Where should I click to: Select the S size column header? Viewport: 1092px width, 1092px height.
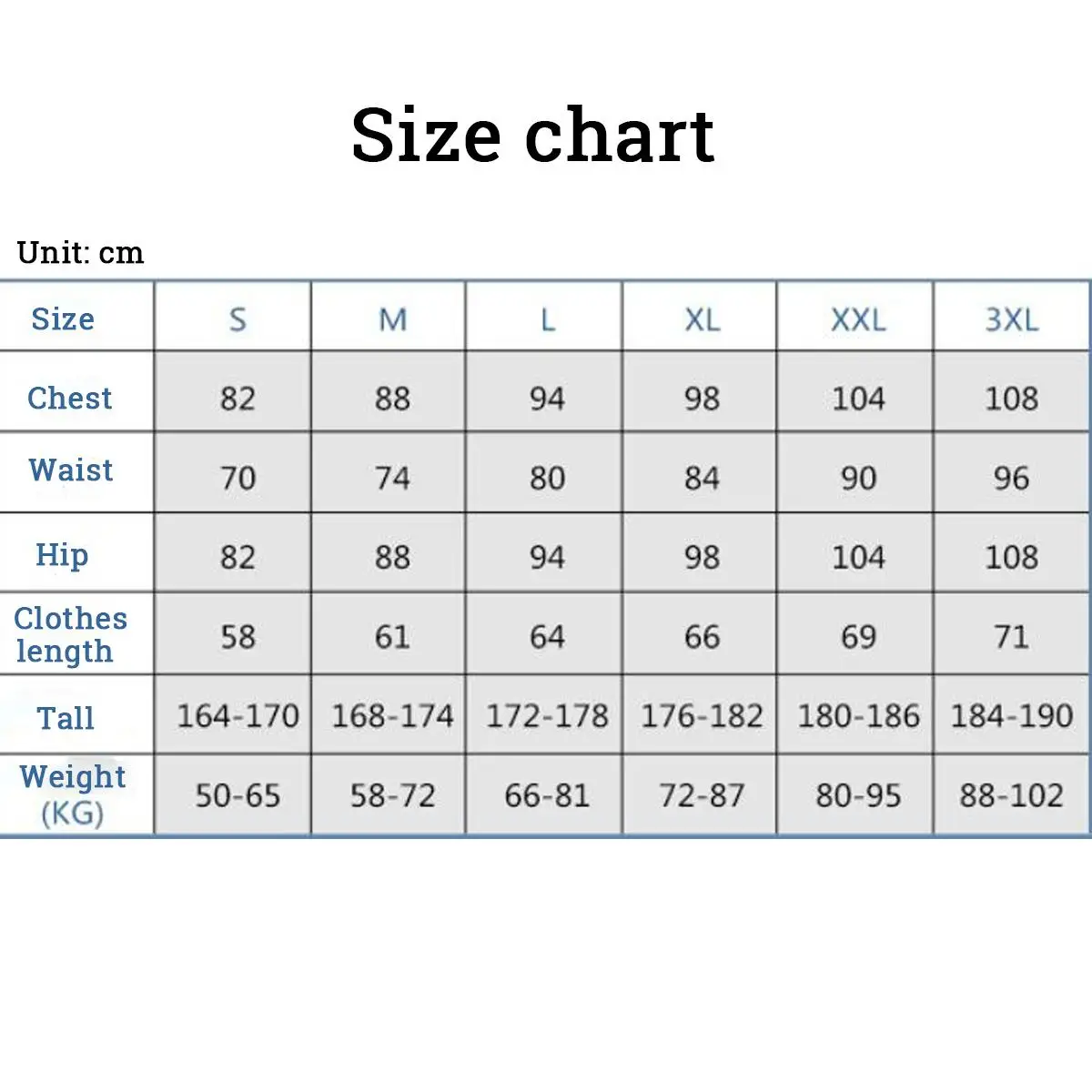[x=238, y=319]
